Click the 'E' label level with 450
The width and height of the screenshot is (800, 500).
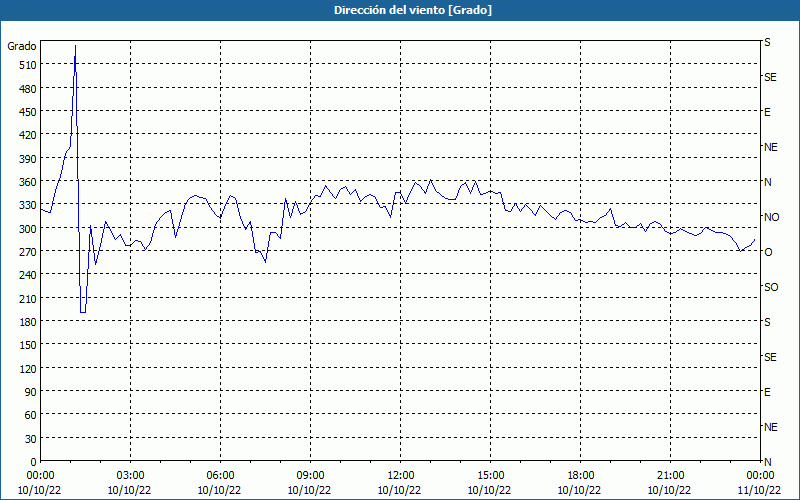tap(767, 112)
